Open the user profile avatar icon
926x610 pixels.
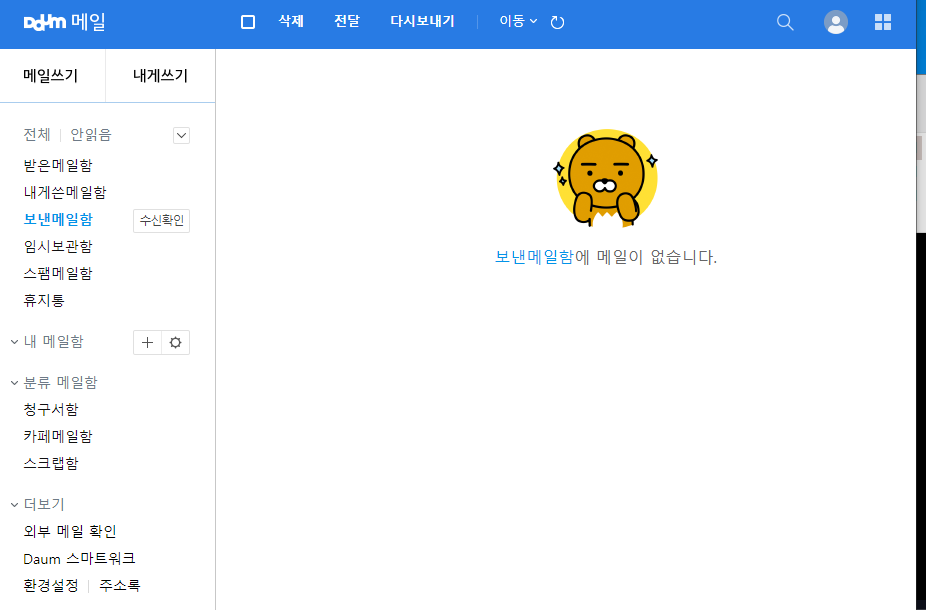[836, 22]
